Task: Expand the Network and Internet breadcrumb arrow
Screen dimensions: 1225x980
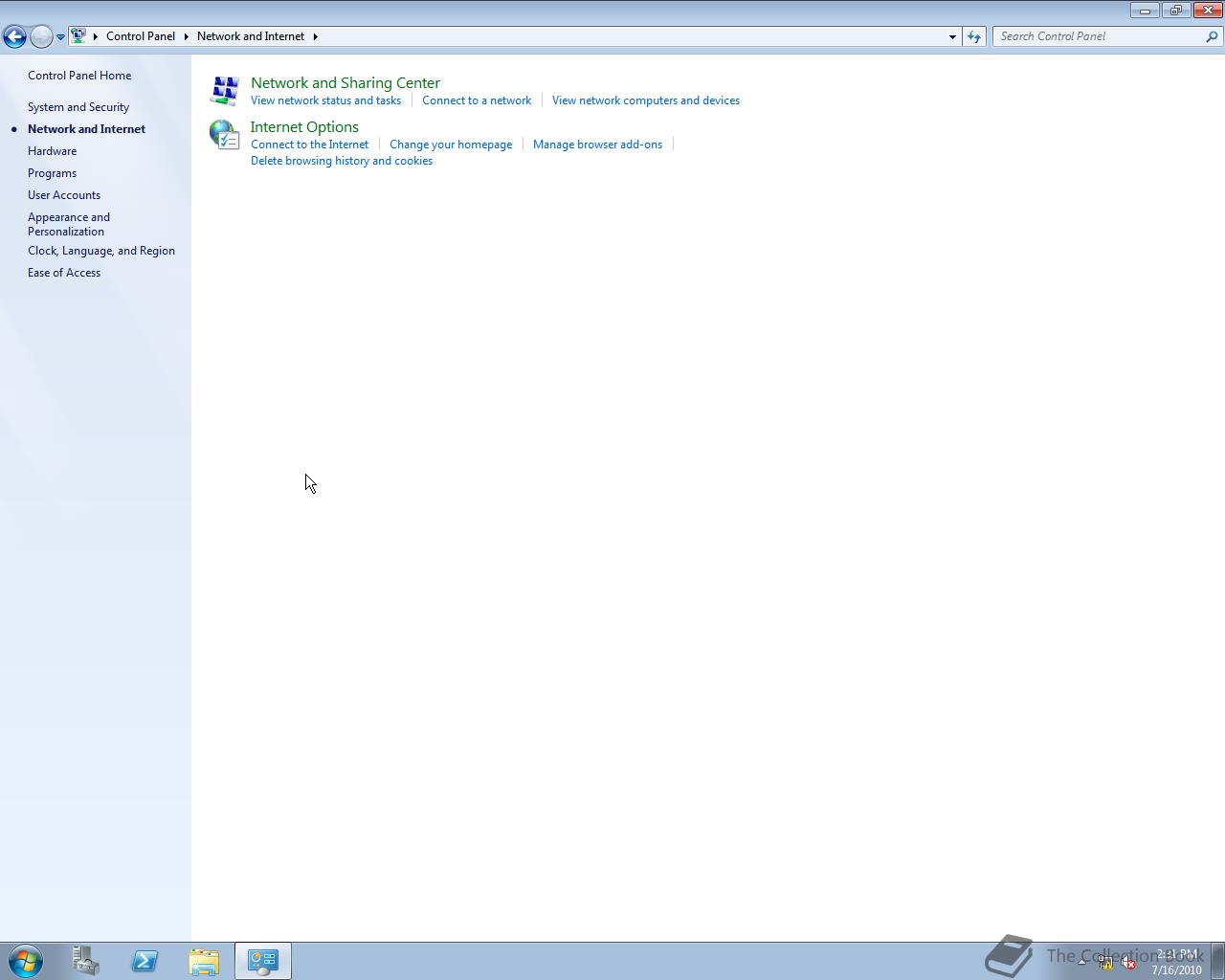Action: click(x=316, y=36)
